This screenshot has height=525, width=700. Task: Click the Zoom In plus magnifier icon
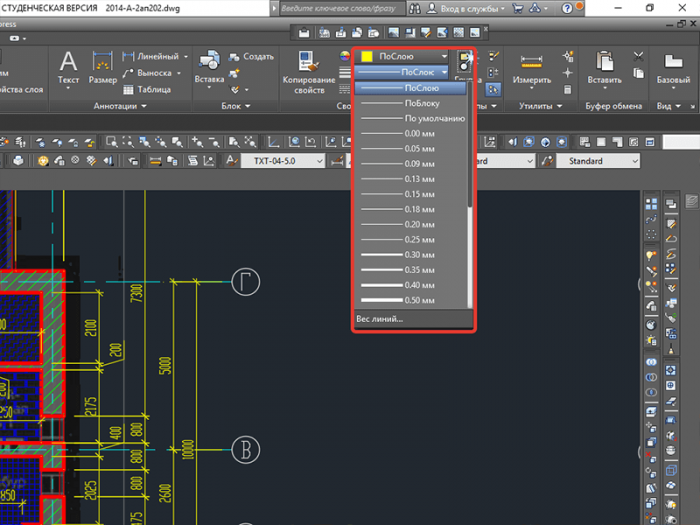(197, 142)
